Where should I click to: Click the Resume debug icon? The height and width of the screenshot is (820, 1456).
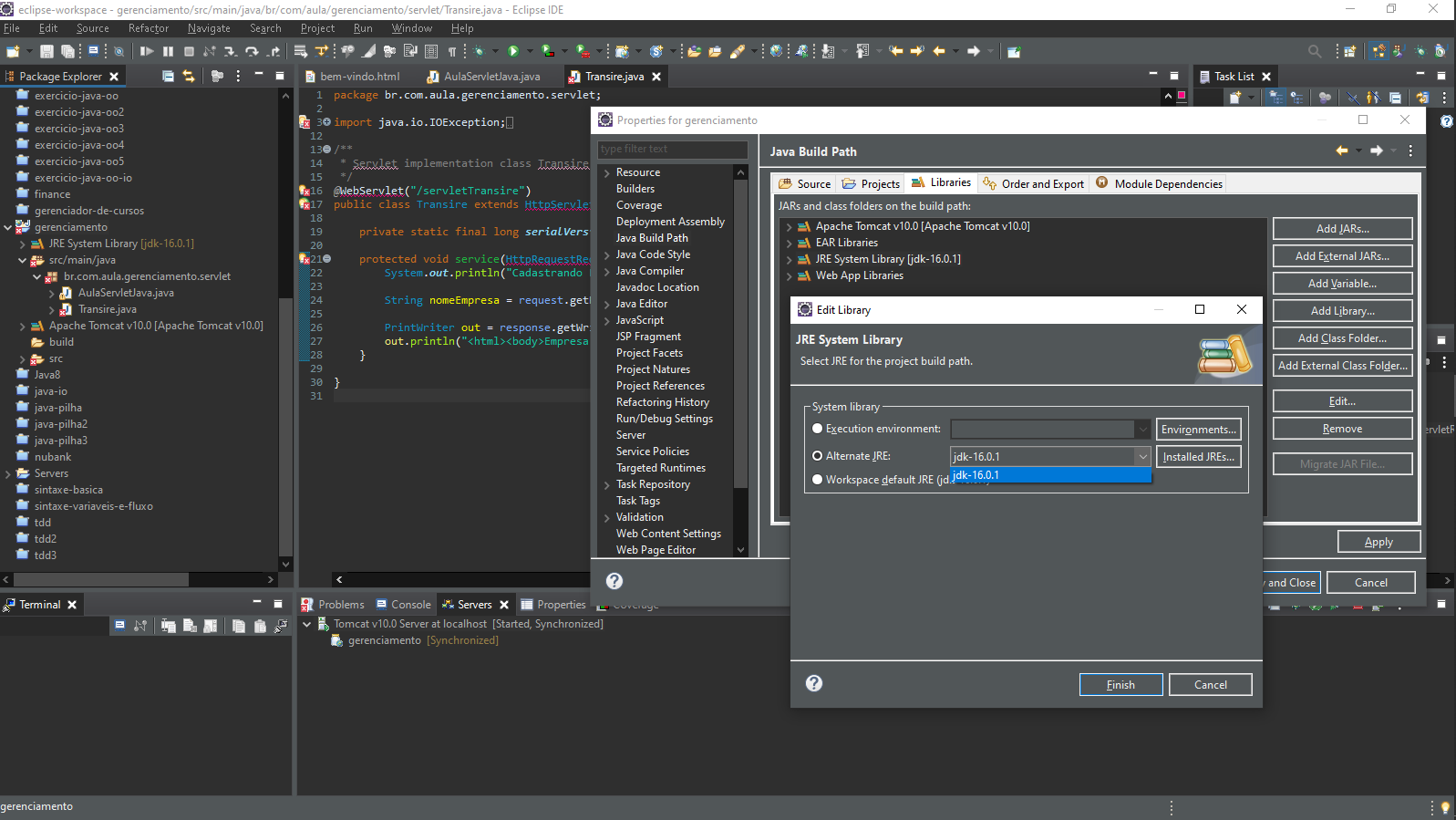tap(147, 52)
